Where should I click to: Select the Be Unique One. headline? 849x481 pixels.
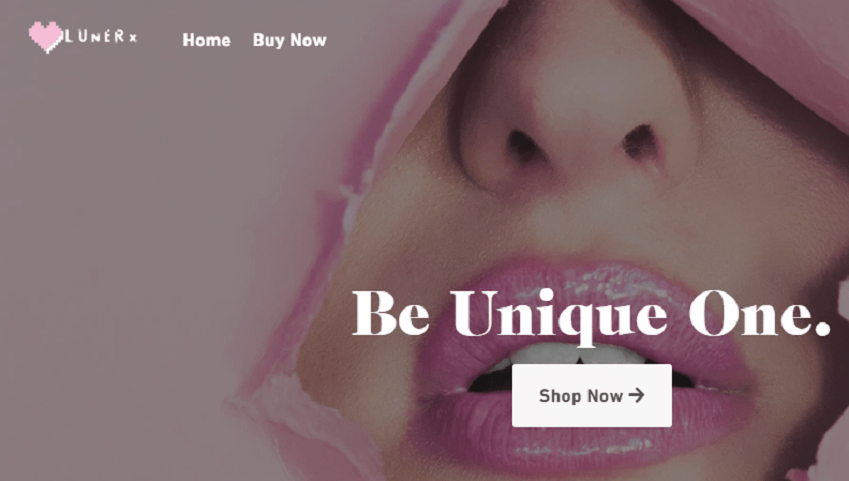(x=591, y=316)
